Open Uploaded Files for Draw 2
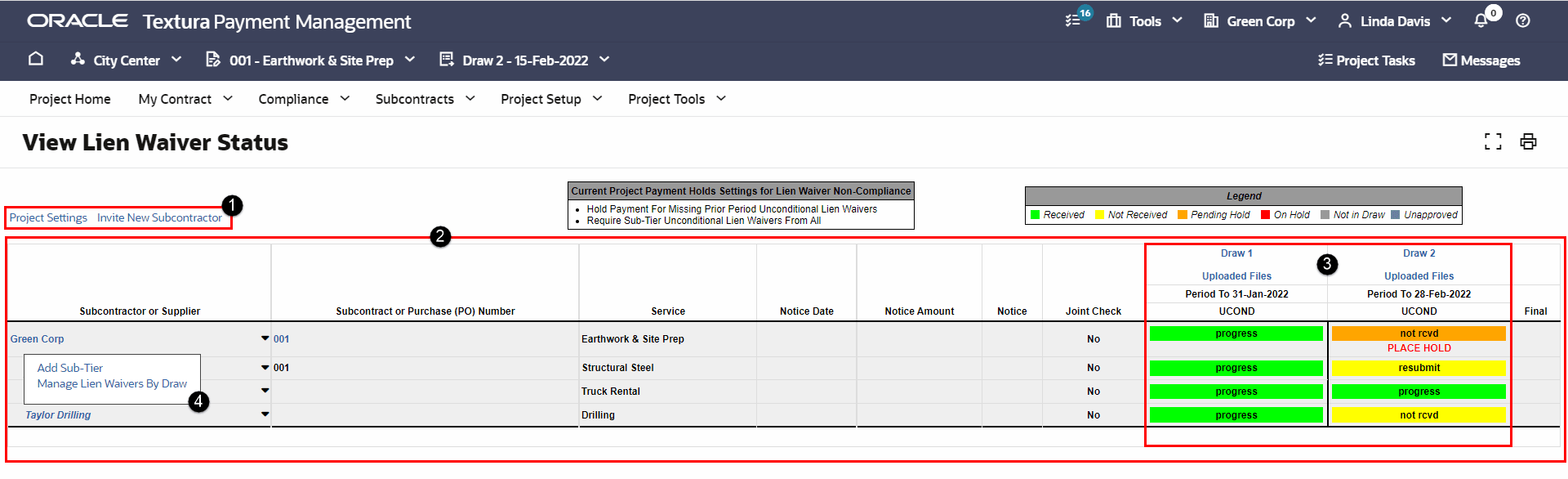Image resolution: width=1568 pixels, height=479 pixels. click(1419, 276)
